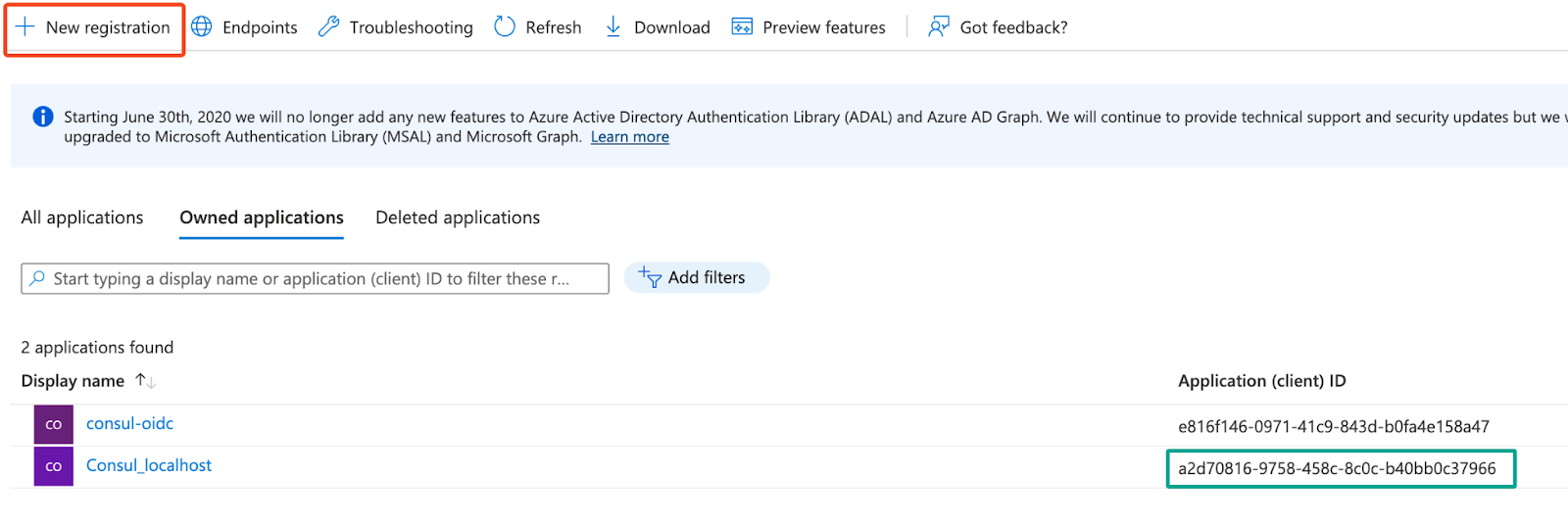This screenshot has height=527, width=1568.
Task: Select the Owned applications tab
Action: pyautogui.click(x=262, y=217)
